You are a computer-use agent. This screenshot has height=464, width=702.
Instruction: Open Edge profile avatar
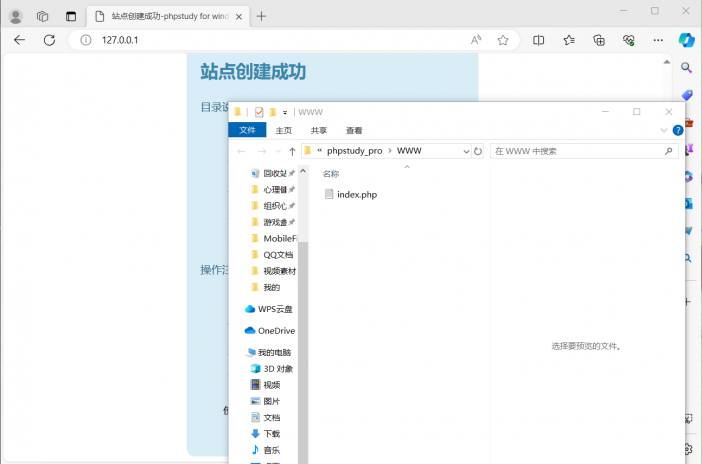coord(16,17)
